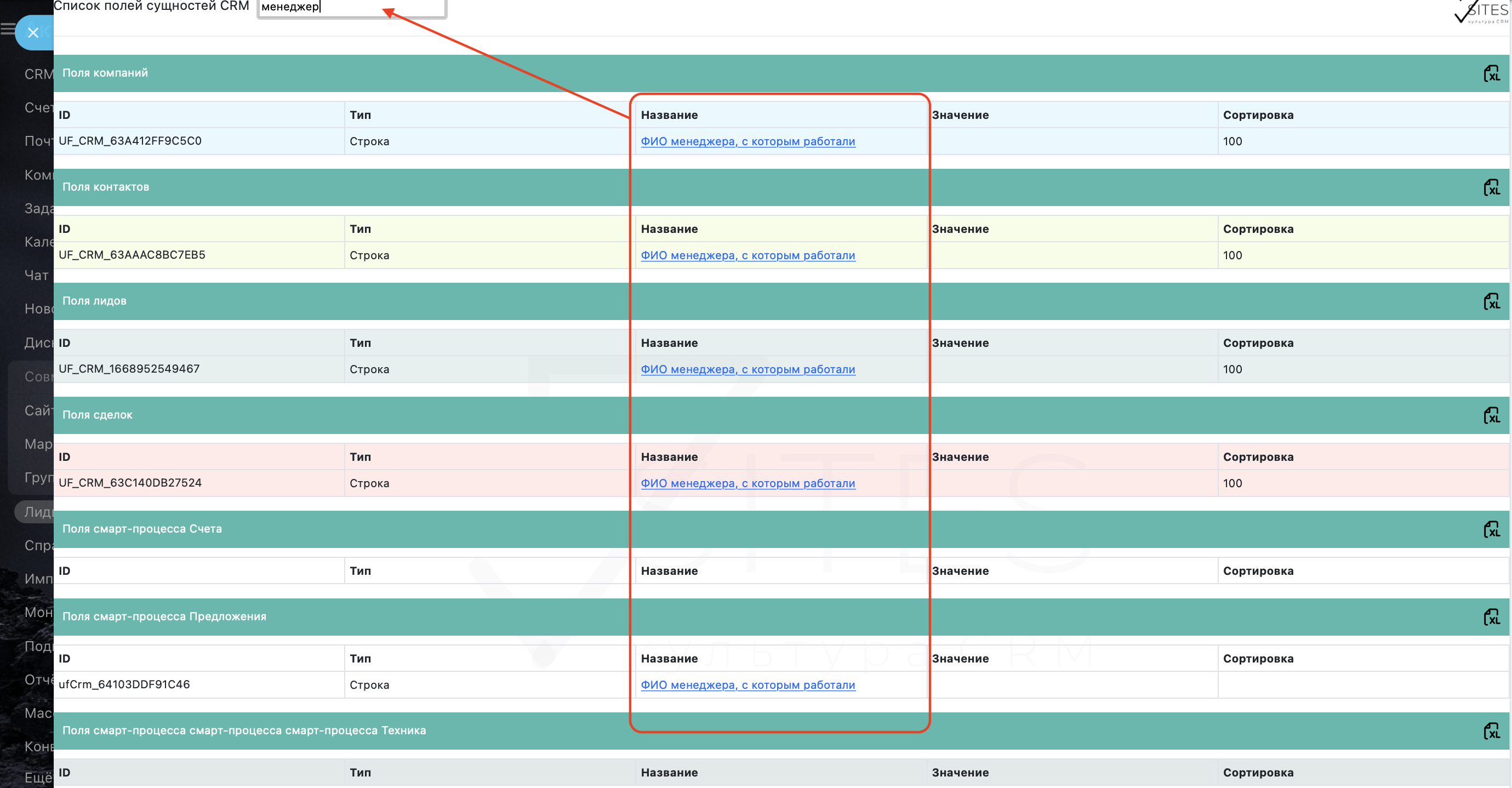This screenshot has width=1512, height=788.
Task: Select the CRM item in left sidebar
Action: [38, 75]
